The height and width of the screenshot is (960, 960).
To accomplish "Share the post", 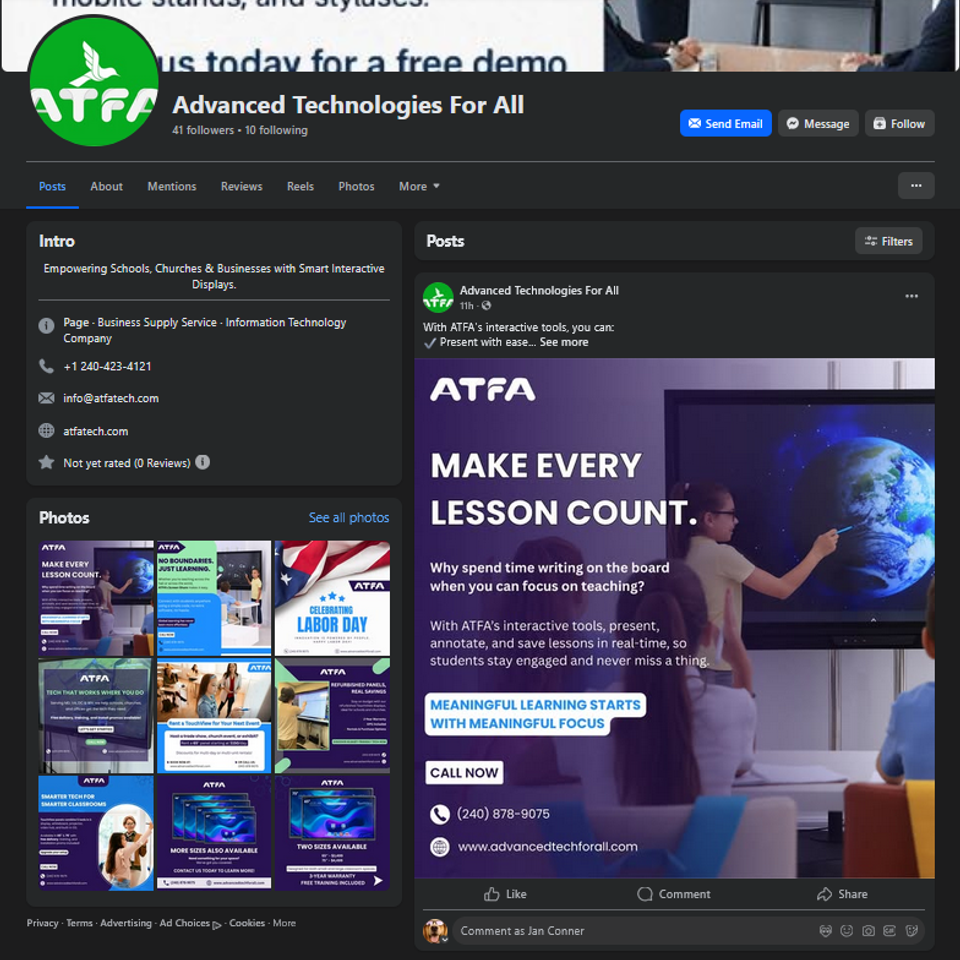I will click(x=842, y=894).
